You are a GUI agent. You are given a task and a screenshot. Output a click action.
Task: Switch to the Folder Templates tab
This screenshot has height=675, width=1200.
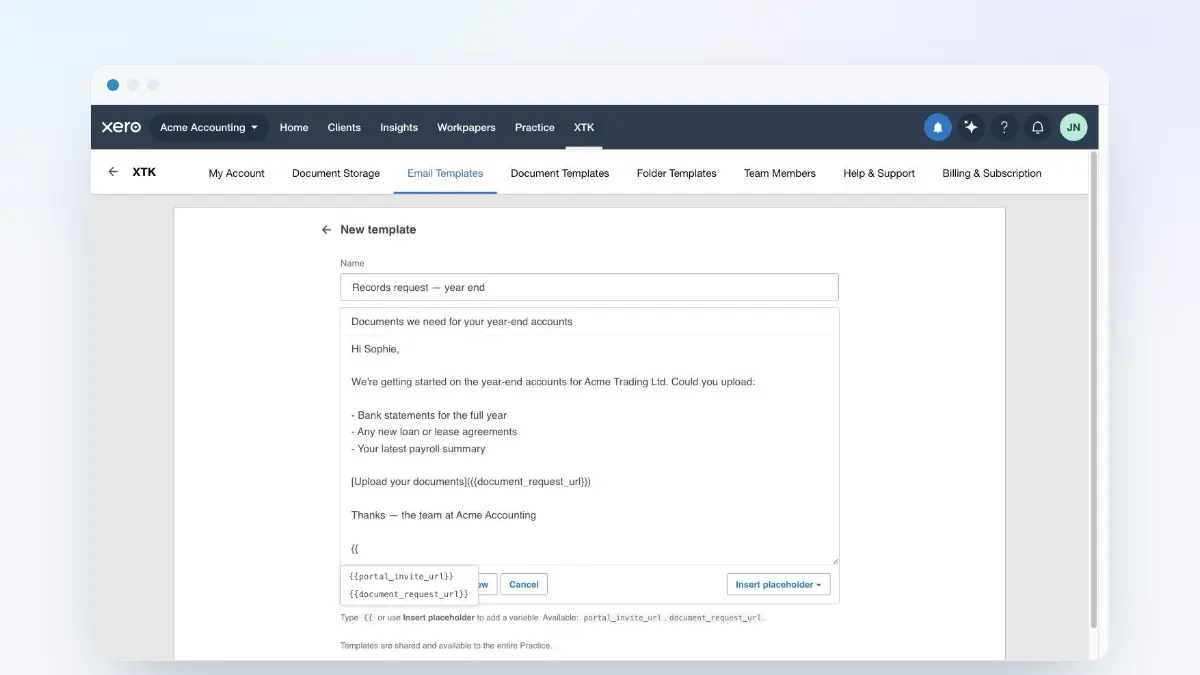(677, 173)
